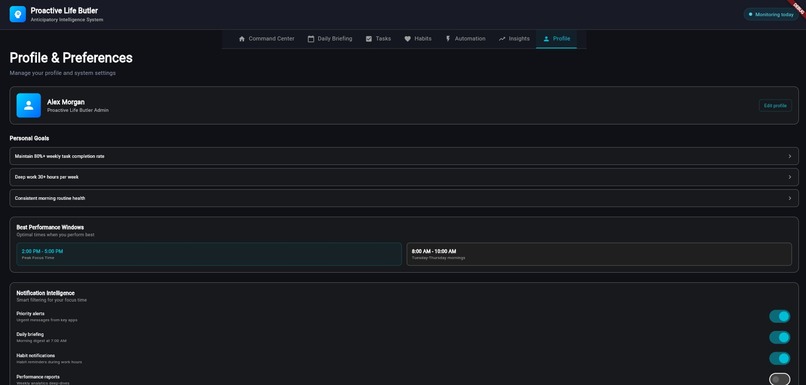The image size is (806, 385).
Task: Click the Proactive Life Butler Admin subtitle
Action: tap(78, 110)
